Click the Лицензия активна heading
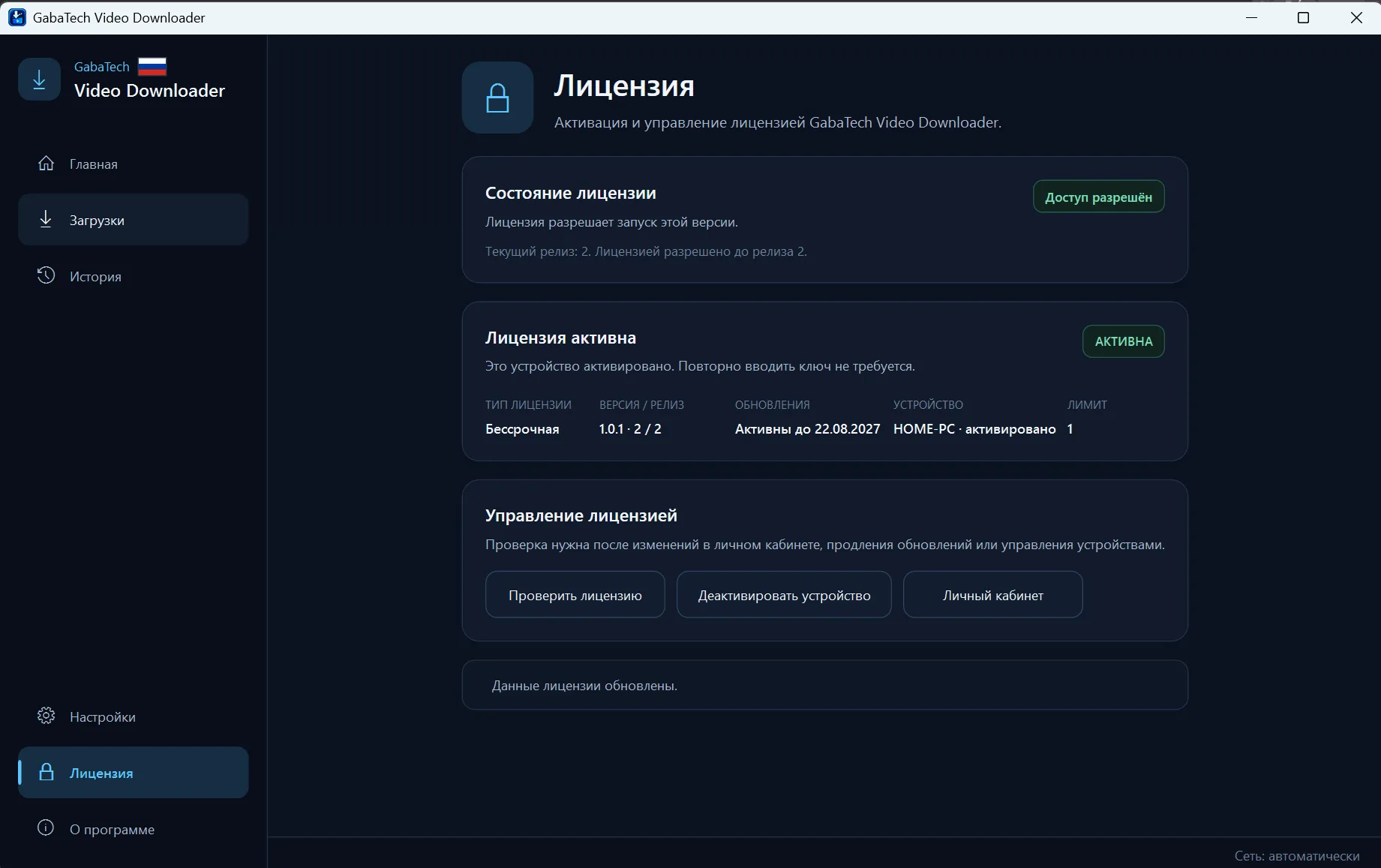 pyautogui.click(x=560, y=338)
